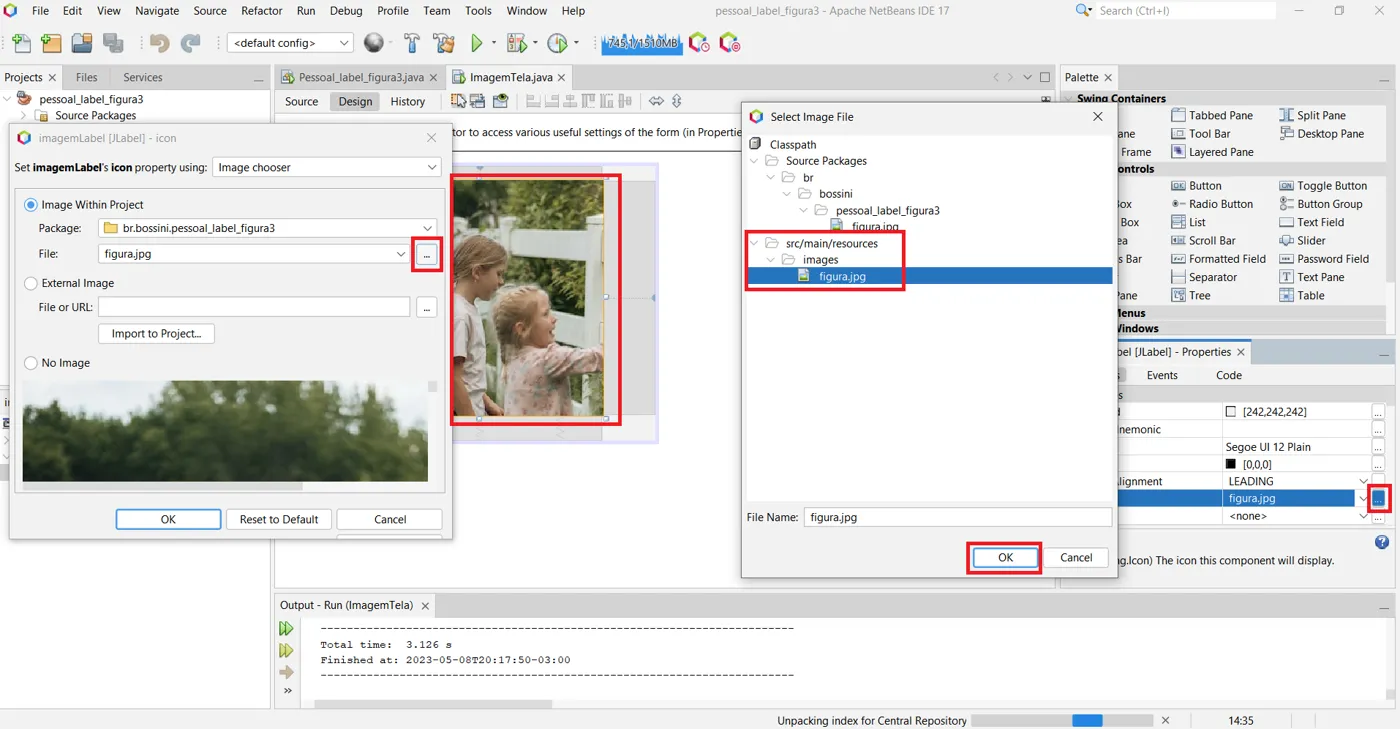This screenshot has width=1400, height=729.
Task: Click the [242,242,242] color swatch in Properties
Action: click(1231, 412)
